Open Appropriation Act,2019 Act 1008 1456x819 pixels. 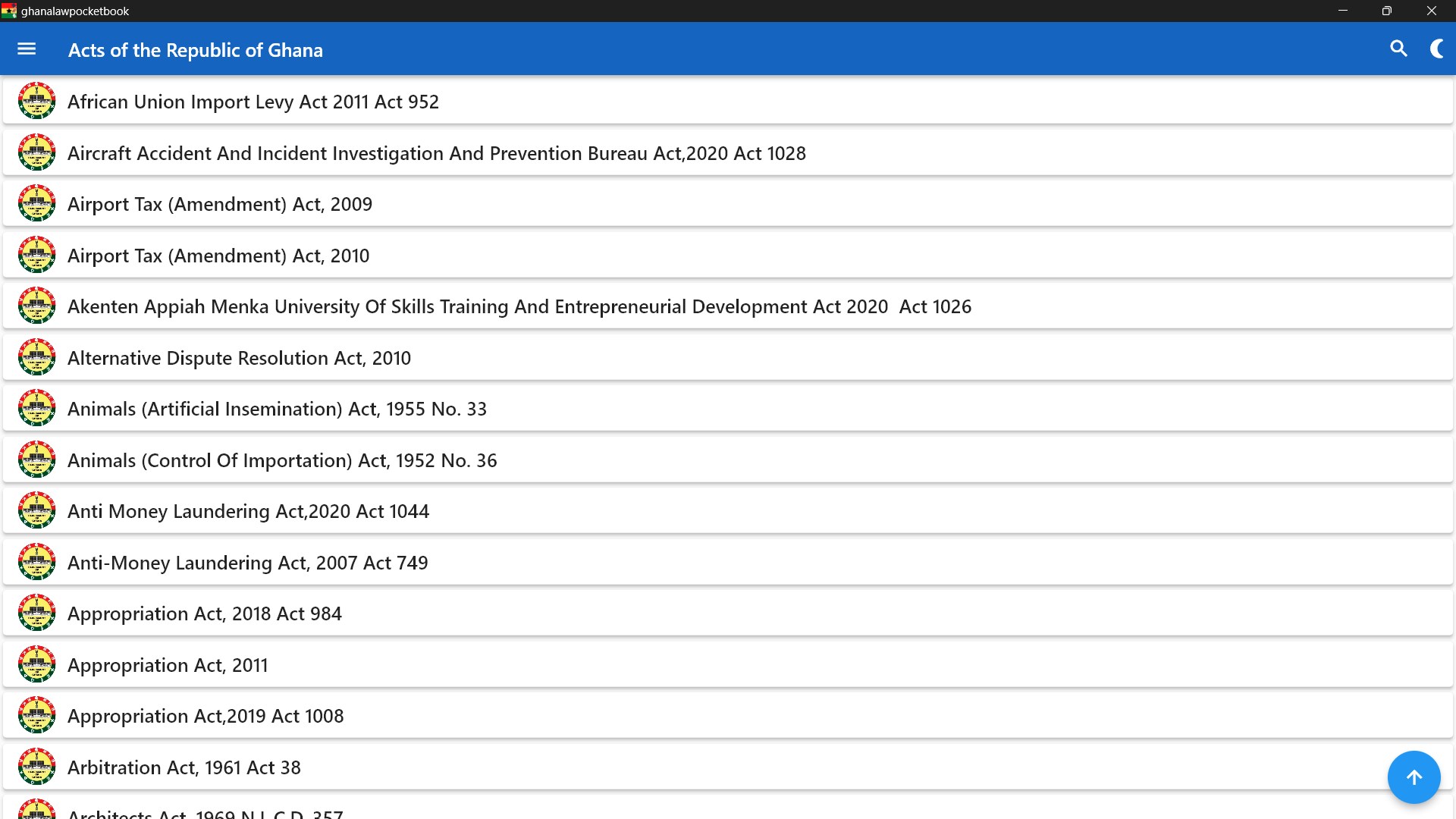[x=206, y=716]
